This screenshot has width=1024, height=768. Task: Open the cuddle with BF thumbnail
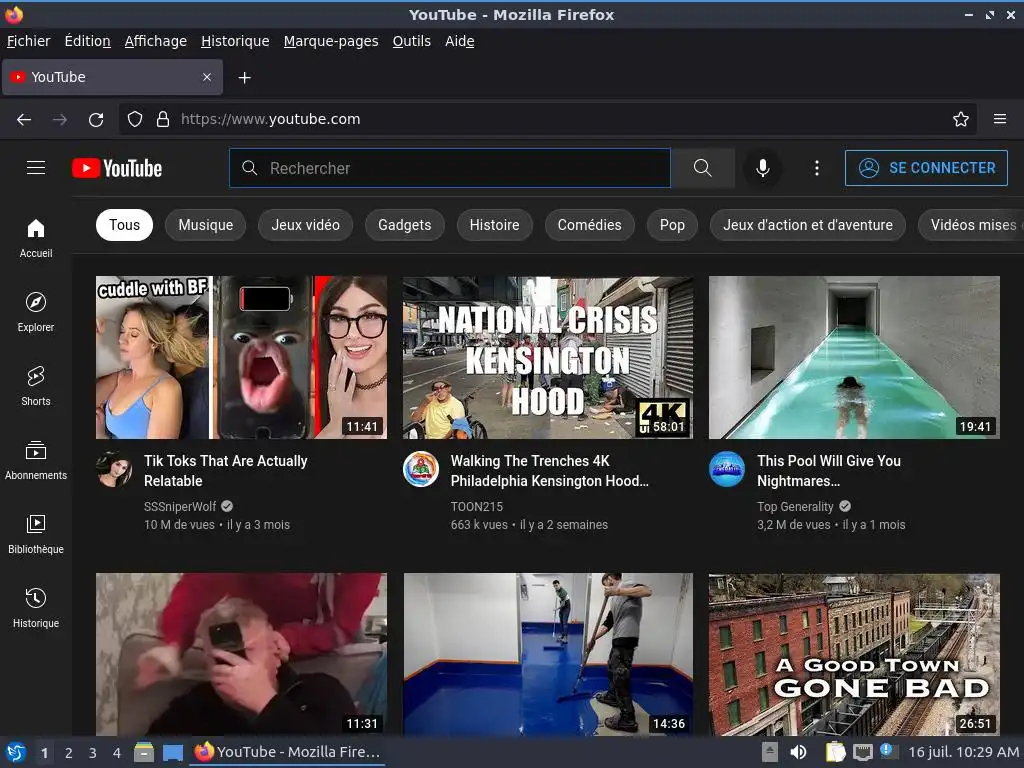(241, 357)
